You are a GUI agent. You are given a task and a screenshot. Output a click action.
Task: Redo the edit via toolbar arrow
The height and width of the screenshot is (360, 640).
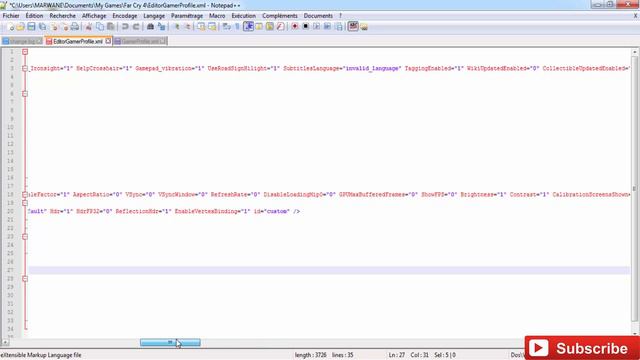click(136, 27)
